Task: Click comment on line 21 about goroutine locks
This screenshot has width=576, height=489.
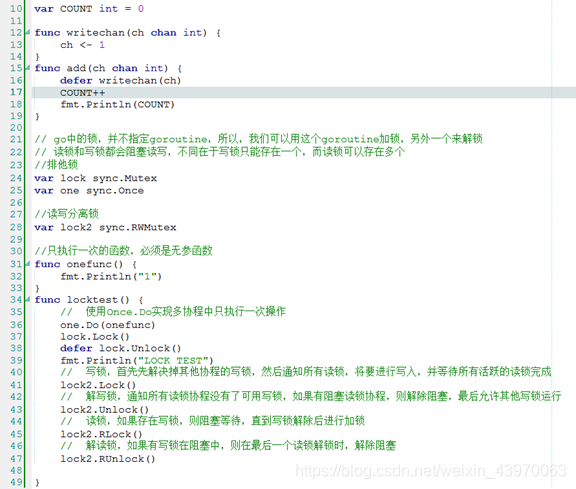Action: [x=259, y=139]
